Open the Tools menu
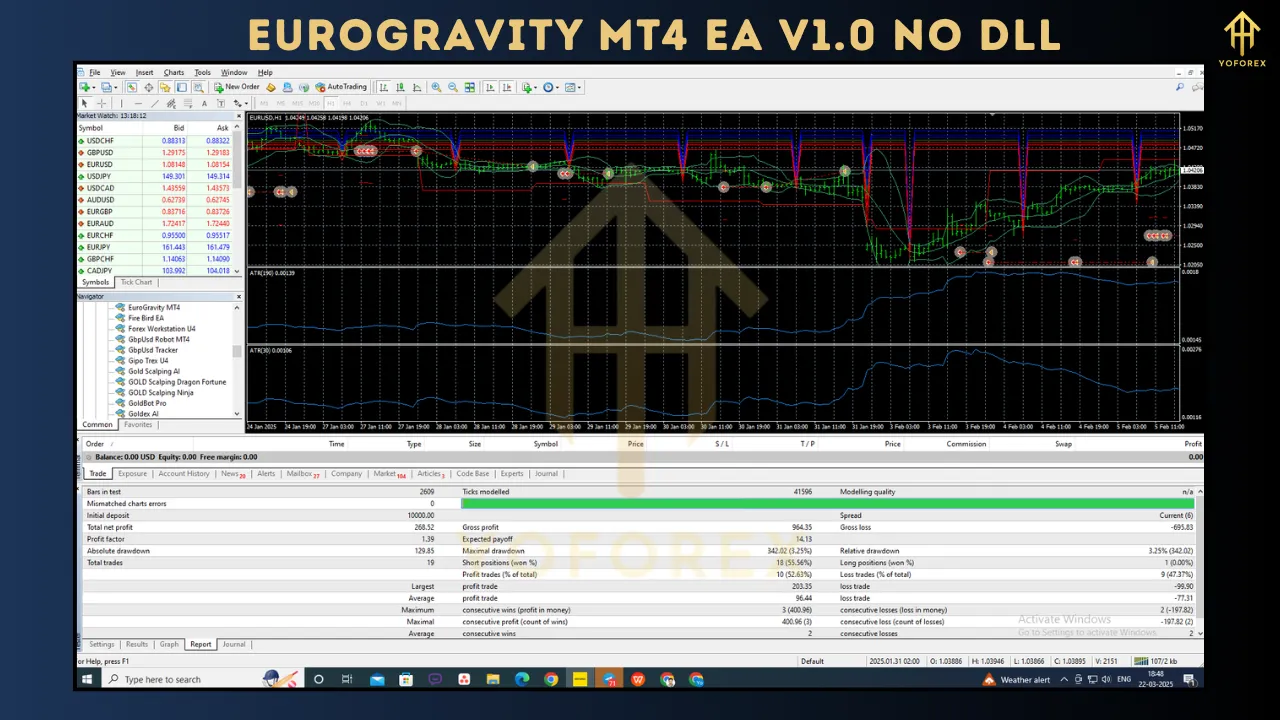The height and width of the screenshot is (720, 1280). [203, 73]
